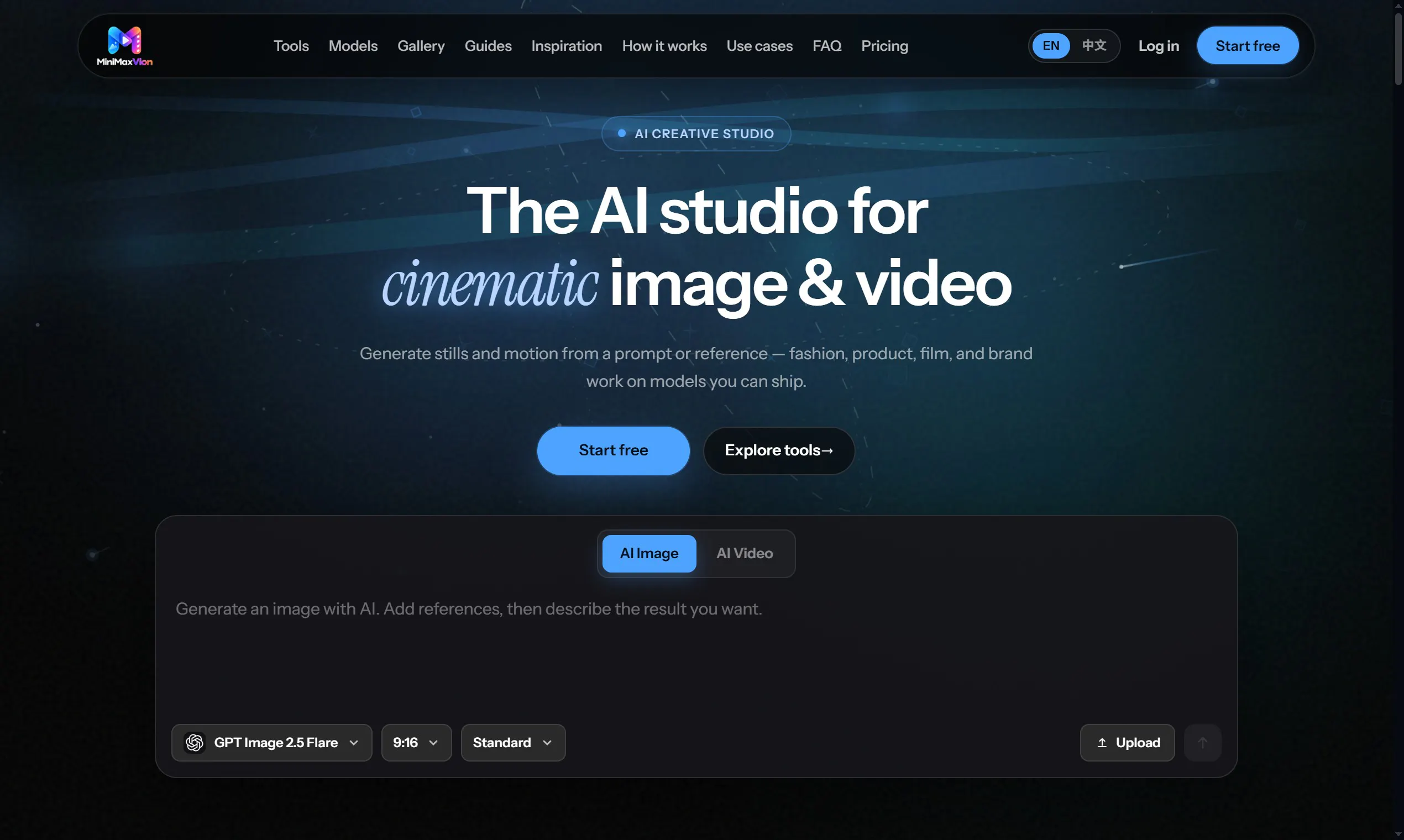1404x840 pixels.
Task: Open the GPT Image 2.5 Flare model dropdown
Action: click(272, 742)
